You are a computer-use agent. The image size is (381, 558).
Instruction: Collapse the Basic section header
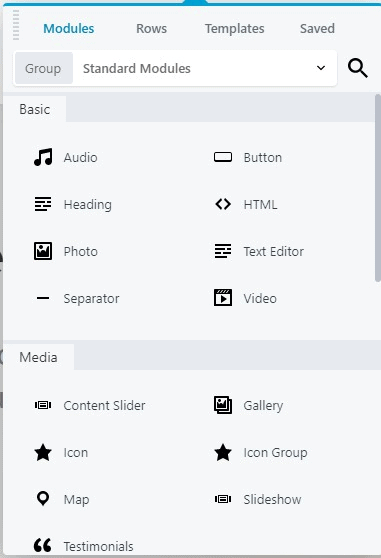(x=35, y=109)
